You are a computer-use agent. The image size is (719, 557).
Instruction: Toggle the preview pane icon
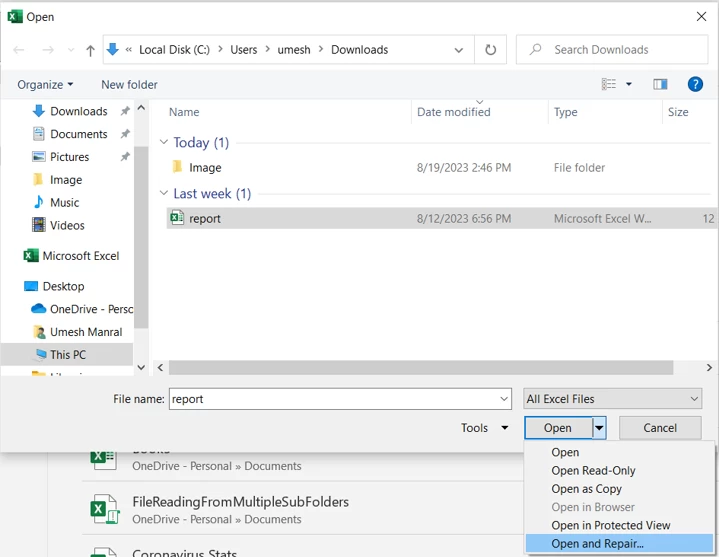660,84
